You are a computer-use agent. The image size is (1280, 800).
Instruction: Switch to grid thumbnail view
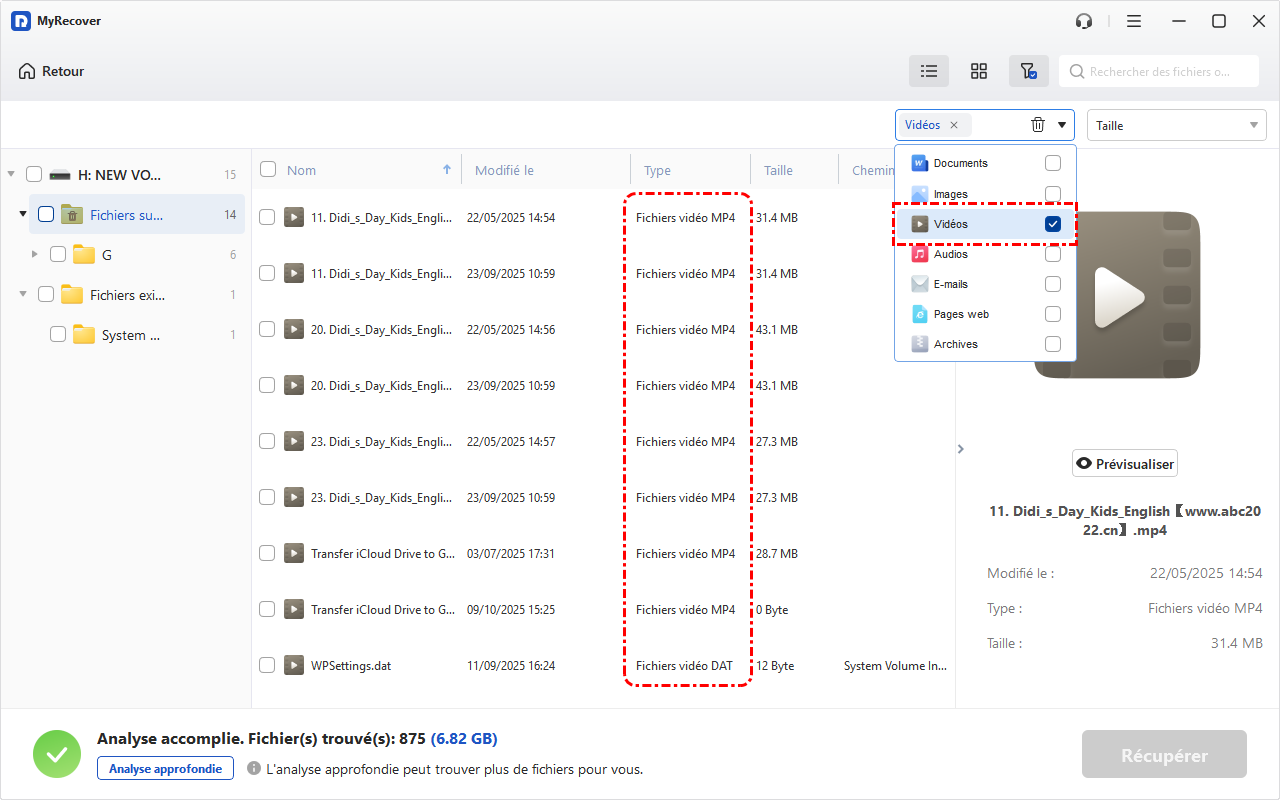[979, 71]
